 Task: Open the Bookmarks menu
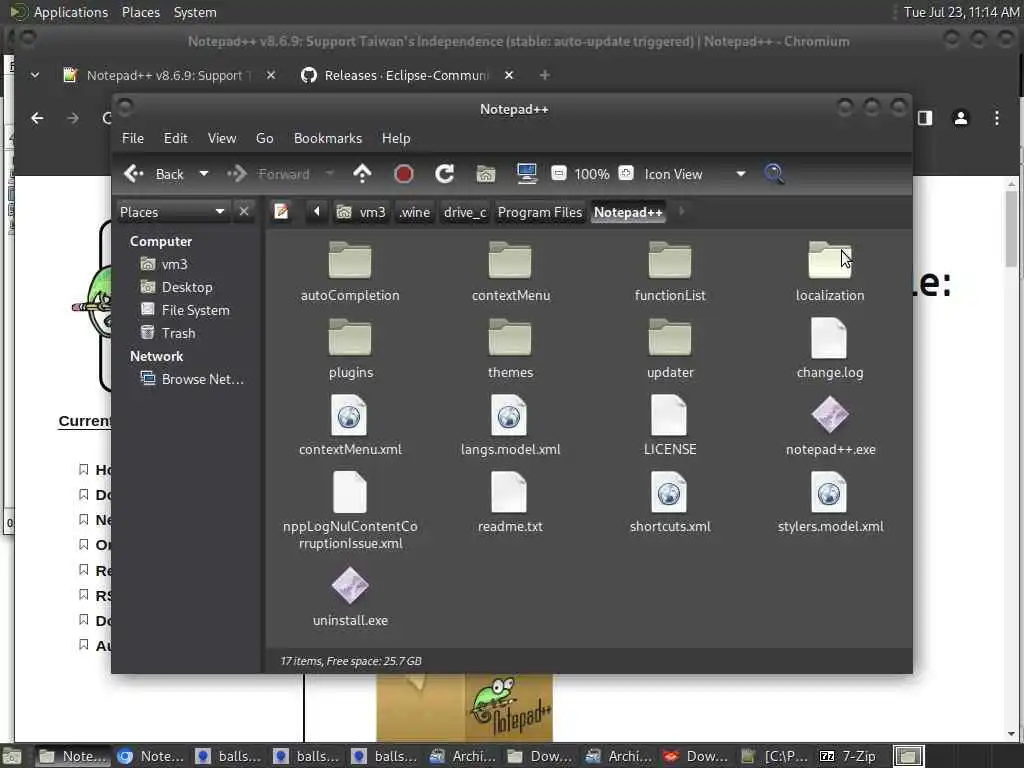328,138
